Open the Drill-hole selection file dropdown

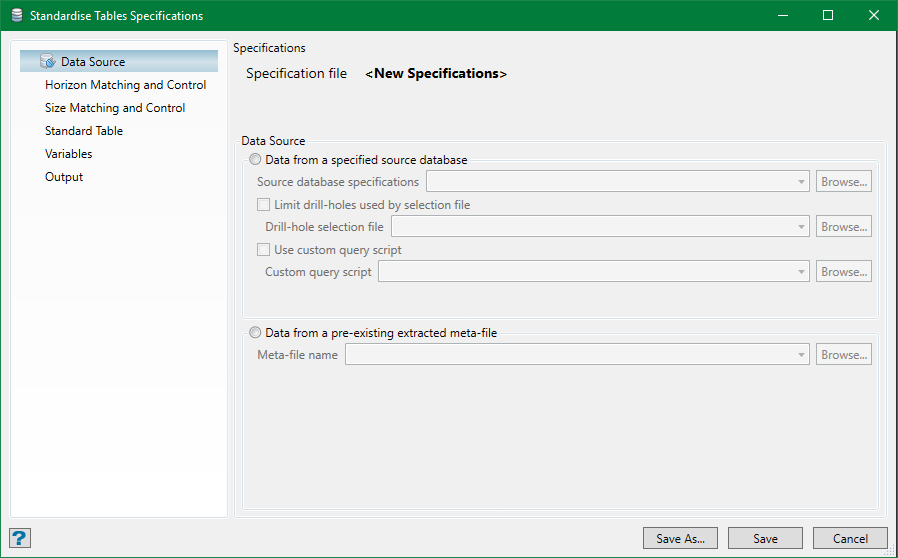coord(801,227)
